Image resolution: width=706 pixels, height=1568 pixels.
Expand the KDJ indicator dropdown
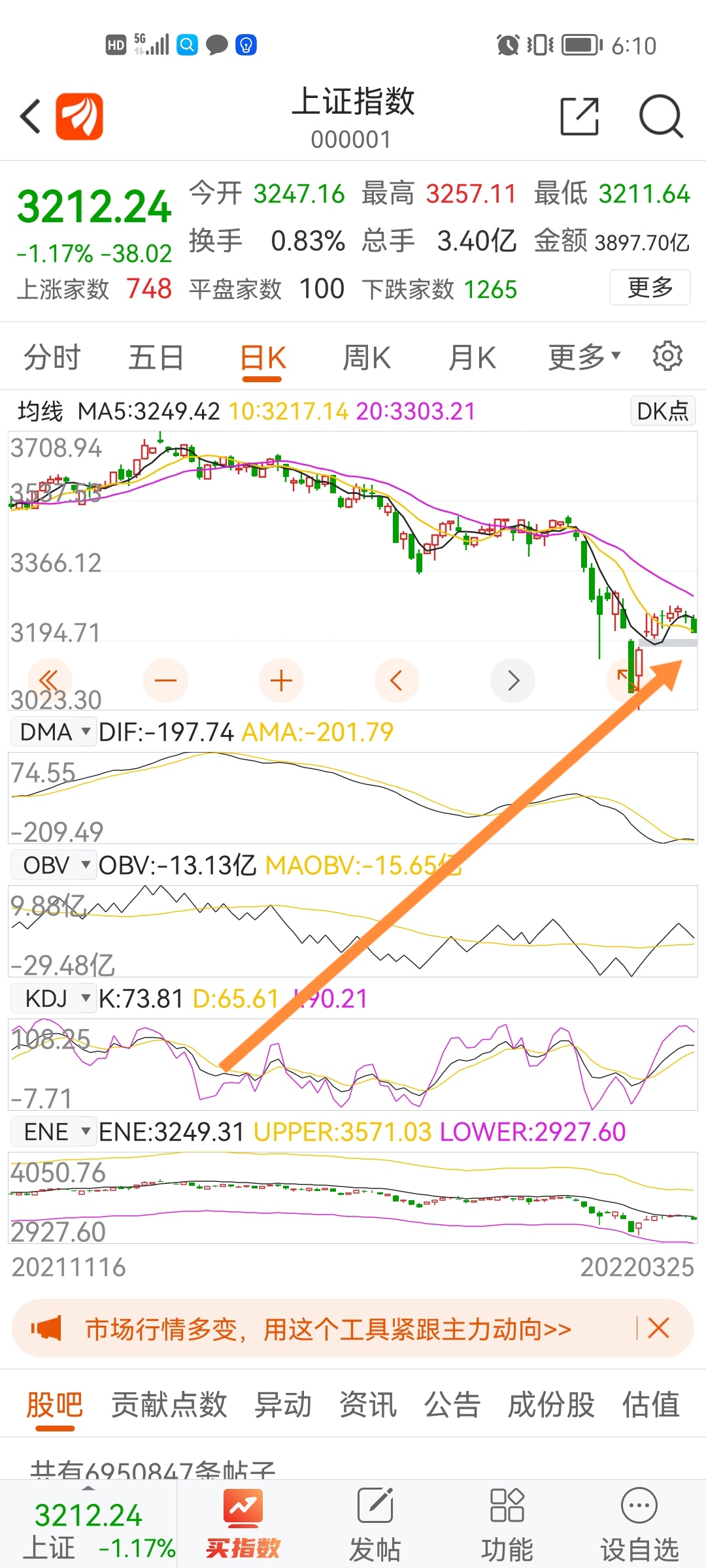point(54,998)
